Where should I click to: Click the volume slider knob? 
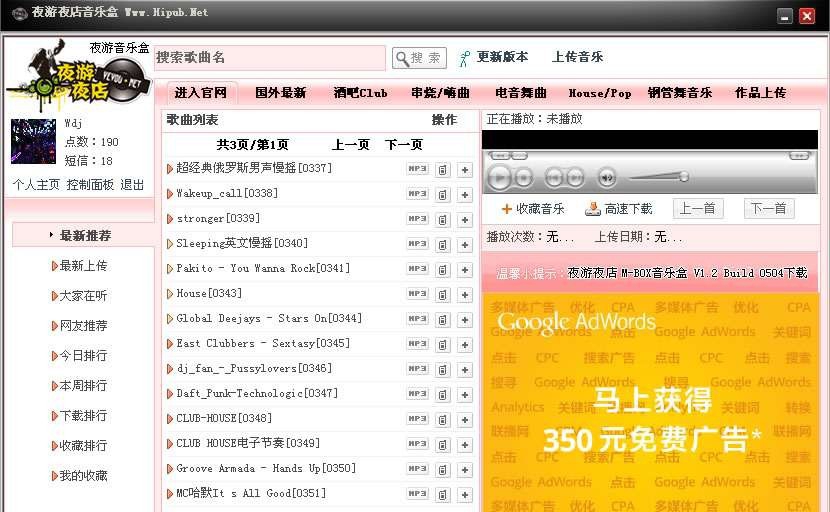684,176
